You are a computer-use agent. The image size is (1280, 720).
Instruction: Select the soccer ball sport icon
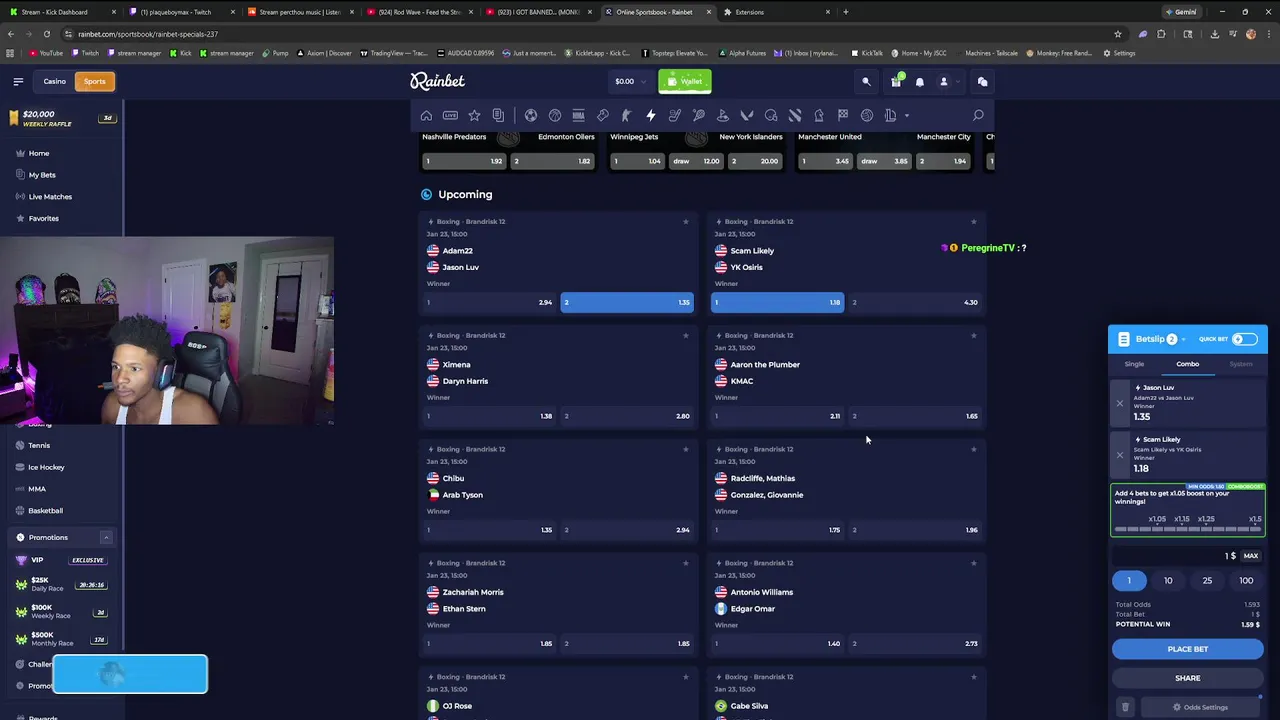[531, 115]
